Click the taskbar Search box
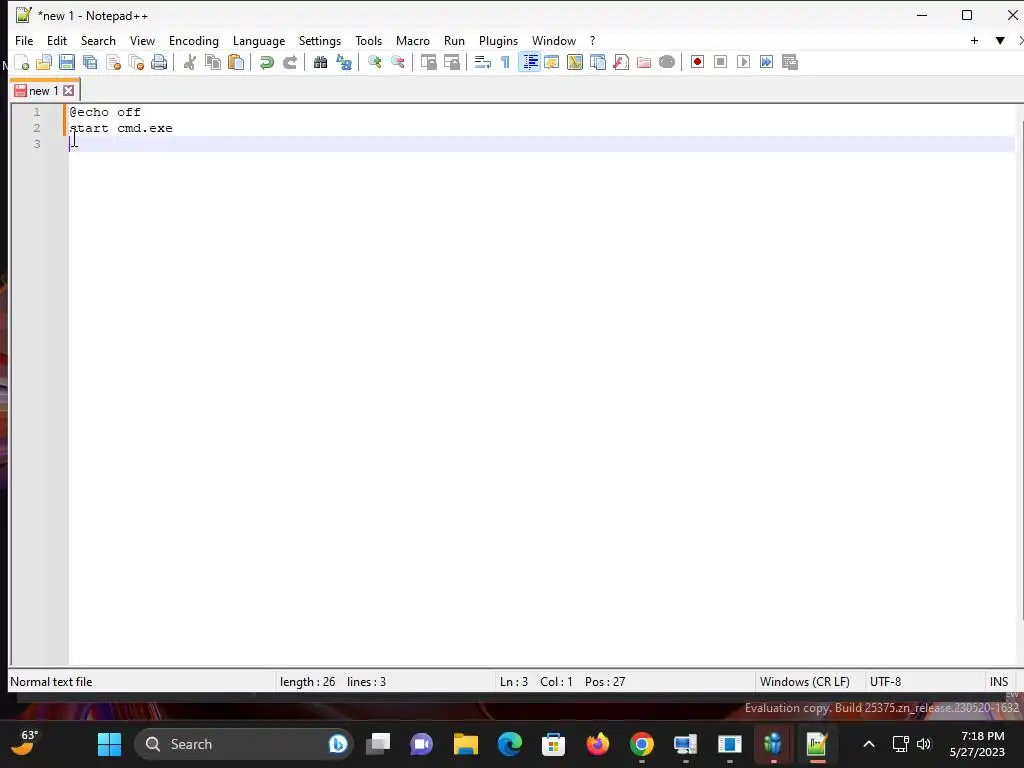The height and width of the screenshot is (768, 1024). coord(244,744)
